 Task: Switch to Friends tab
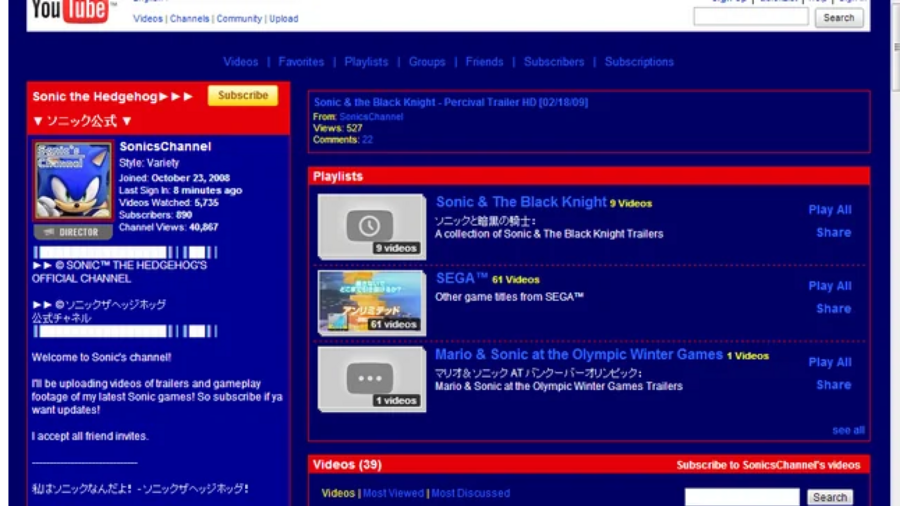coord(484,62)
